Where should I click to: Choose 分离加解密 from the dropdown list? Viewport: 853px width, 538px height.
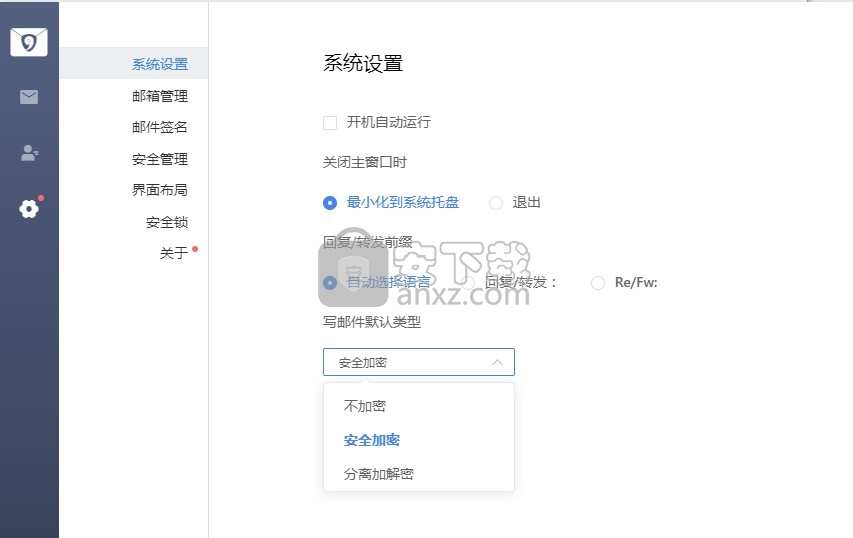[419, 474]
